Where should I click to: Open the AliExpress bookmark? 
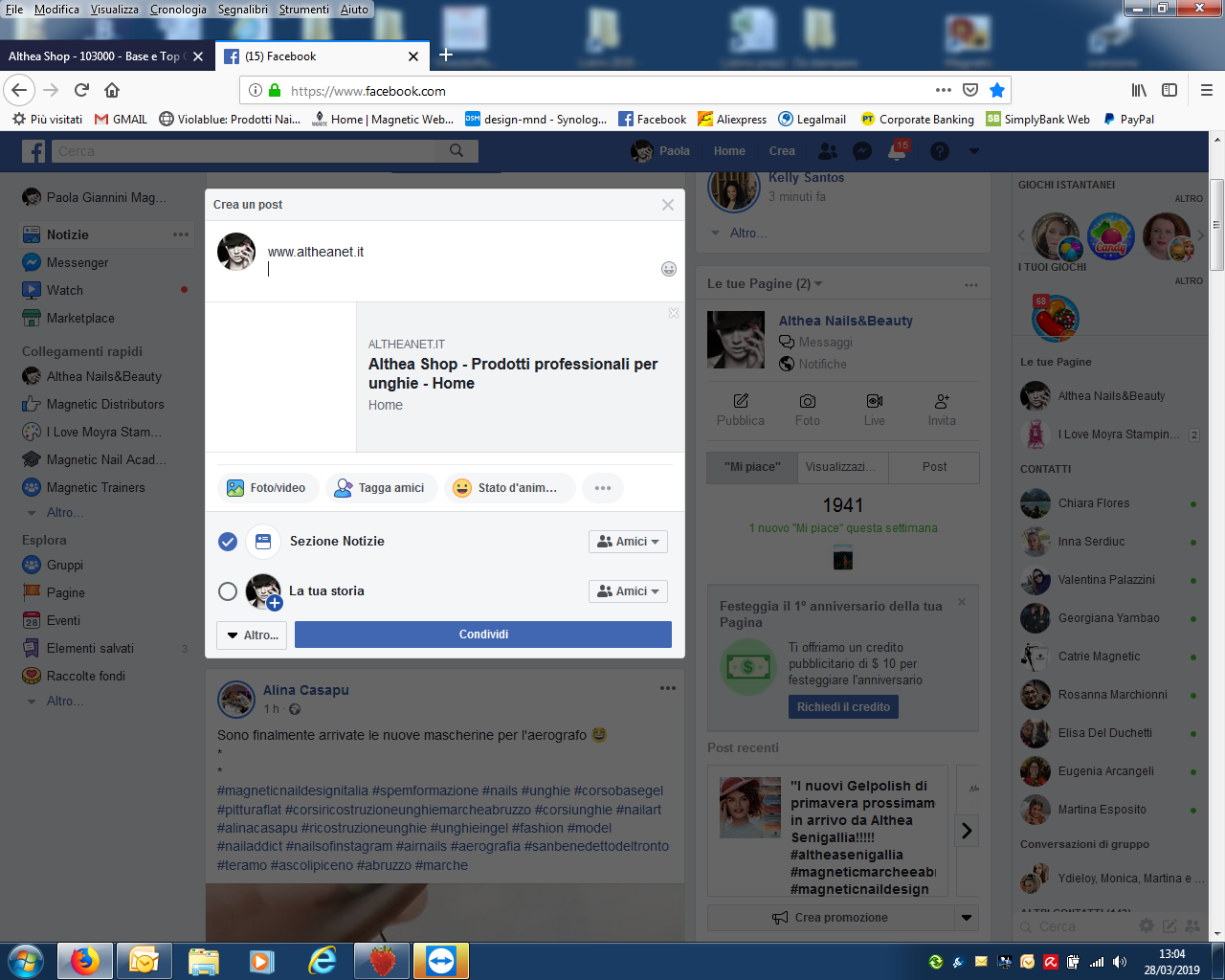pos(732,120)
